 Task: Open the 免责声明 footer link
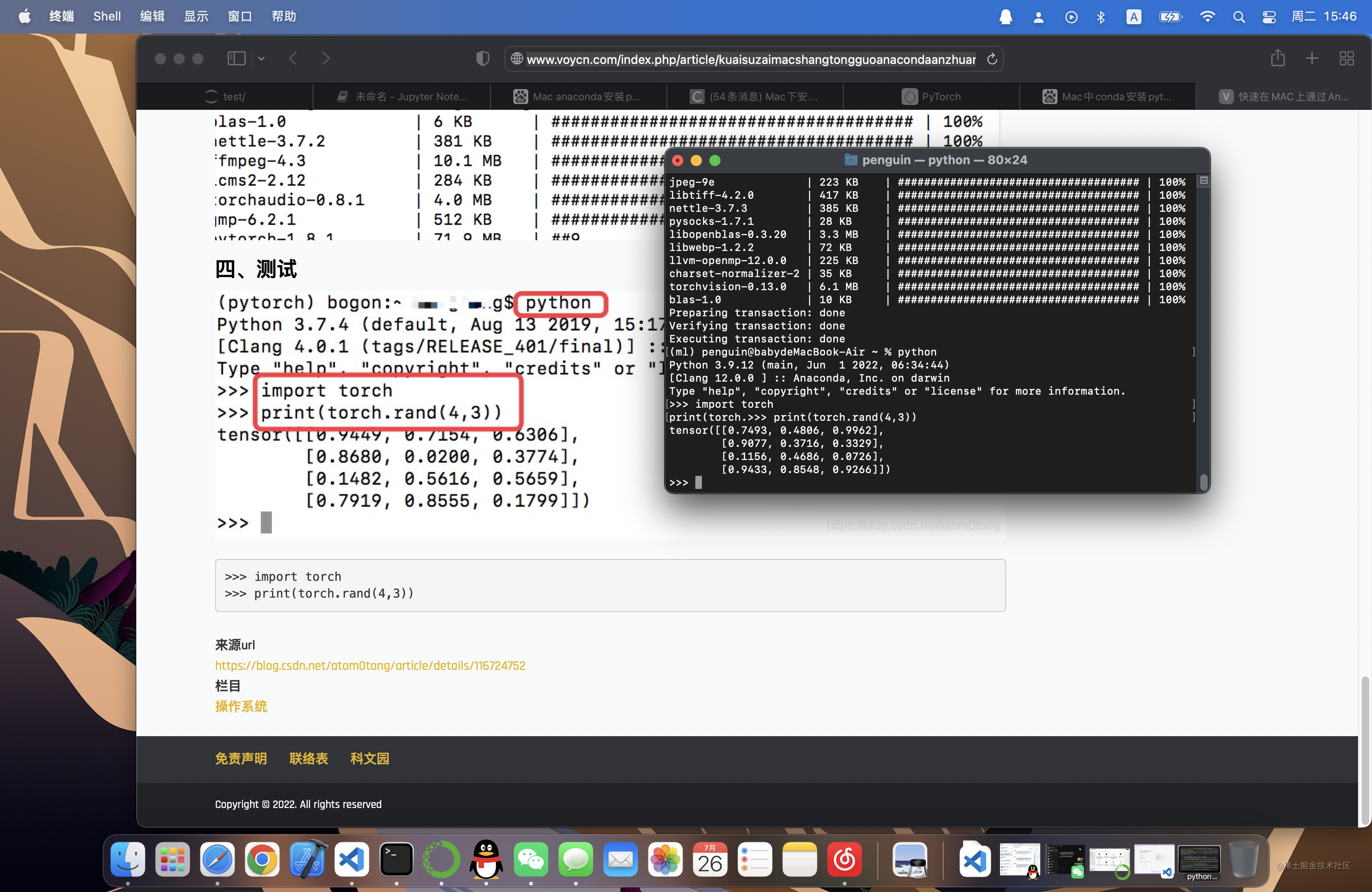pos(241,758)
